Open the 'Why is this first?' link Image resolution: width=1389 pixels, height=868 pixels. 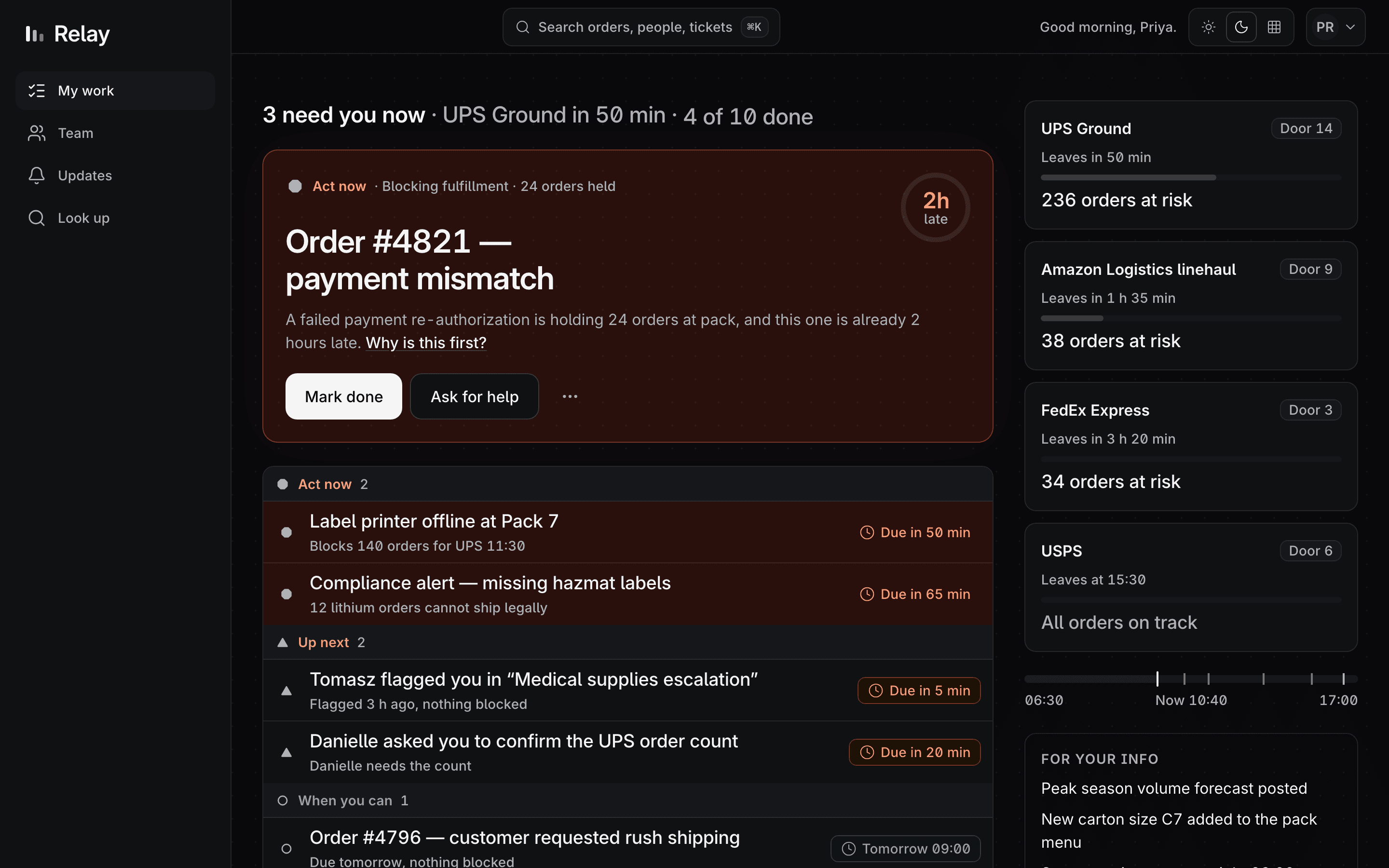426,343
